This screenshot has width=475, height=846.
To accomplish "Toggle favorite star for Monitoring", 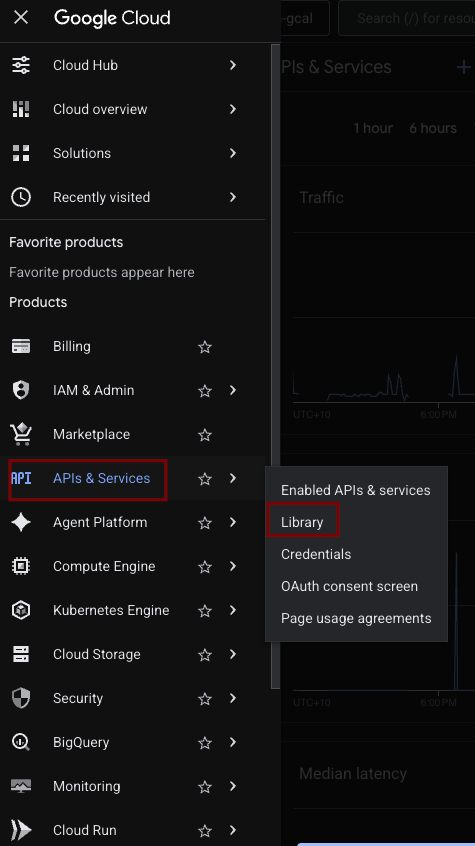I will click(205, 787).
